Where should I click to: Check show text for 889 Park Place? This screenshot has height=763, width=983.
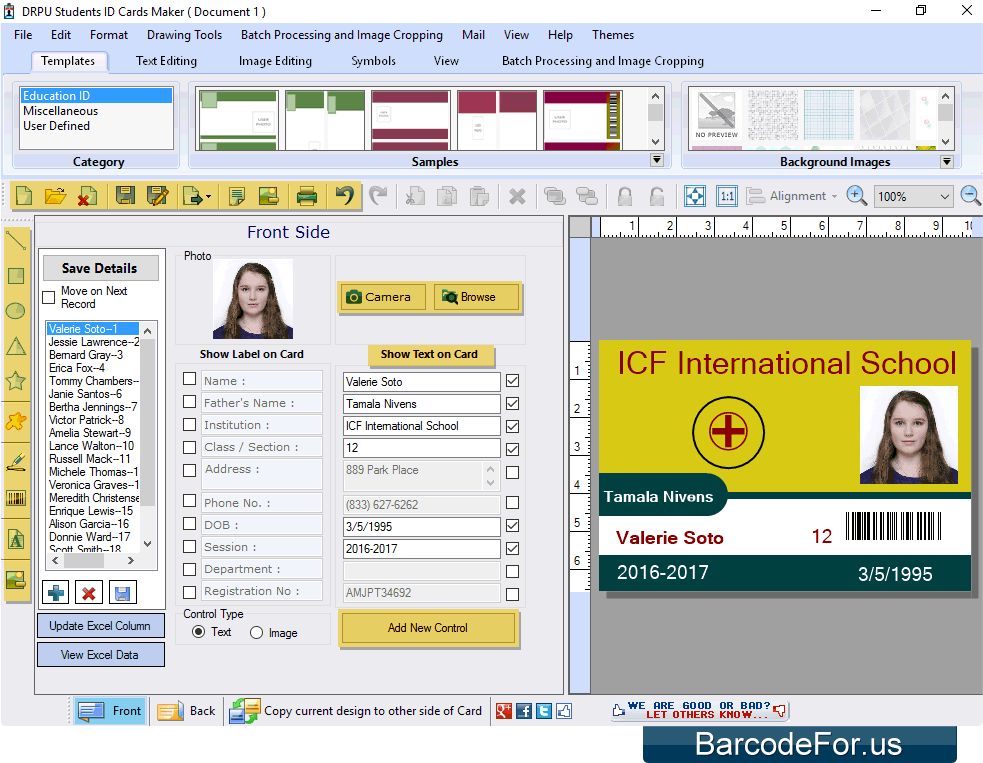512,472
